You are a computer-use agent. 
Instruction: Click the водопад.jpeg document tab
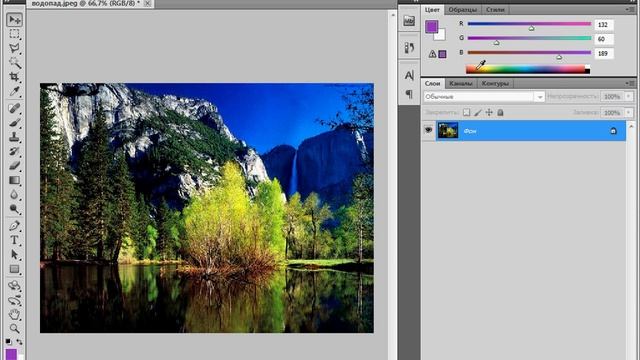click(x=85, y=3)
